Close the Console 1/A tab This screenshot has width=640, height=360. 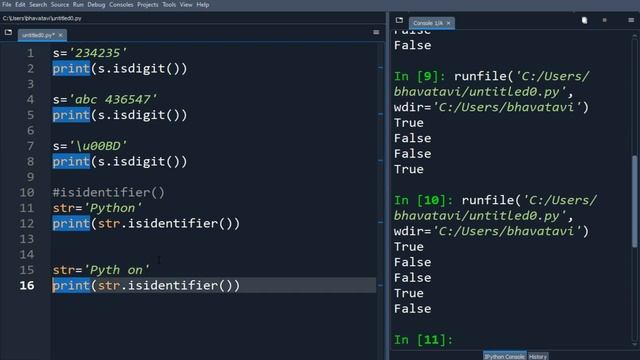pos(449,23)
